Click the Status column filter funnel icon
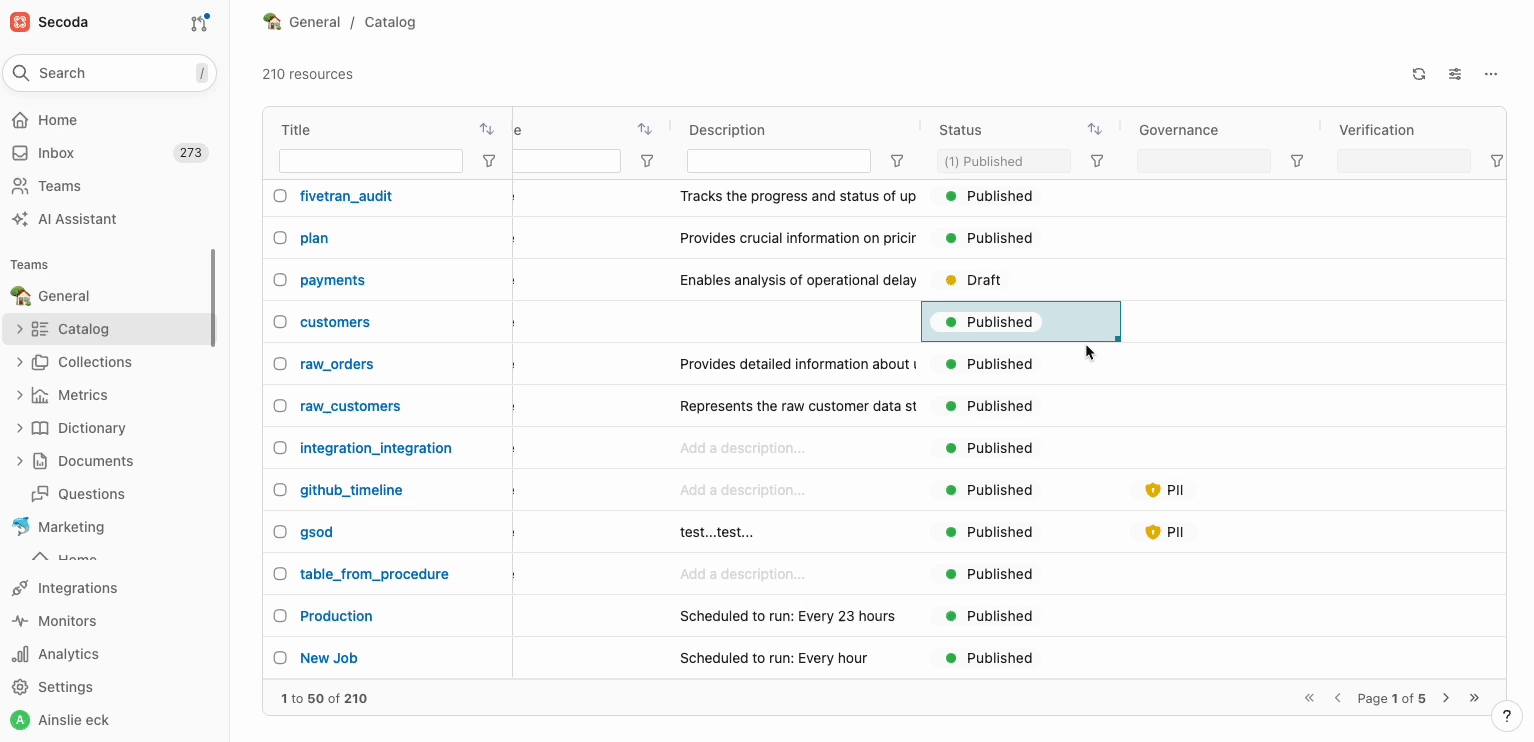 [x=1096, y=161]
